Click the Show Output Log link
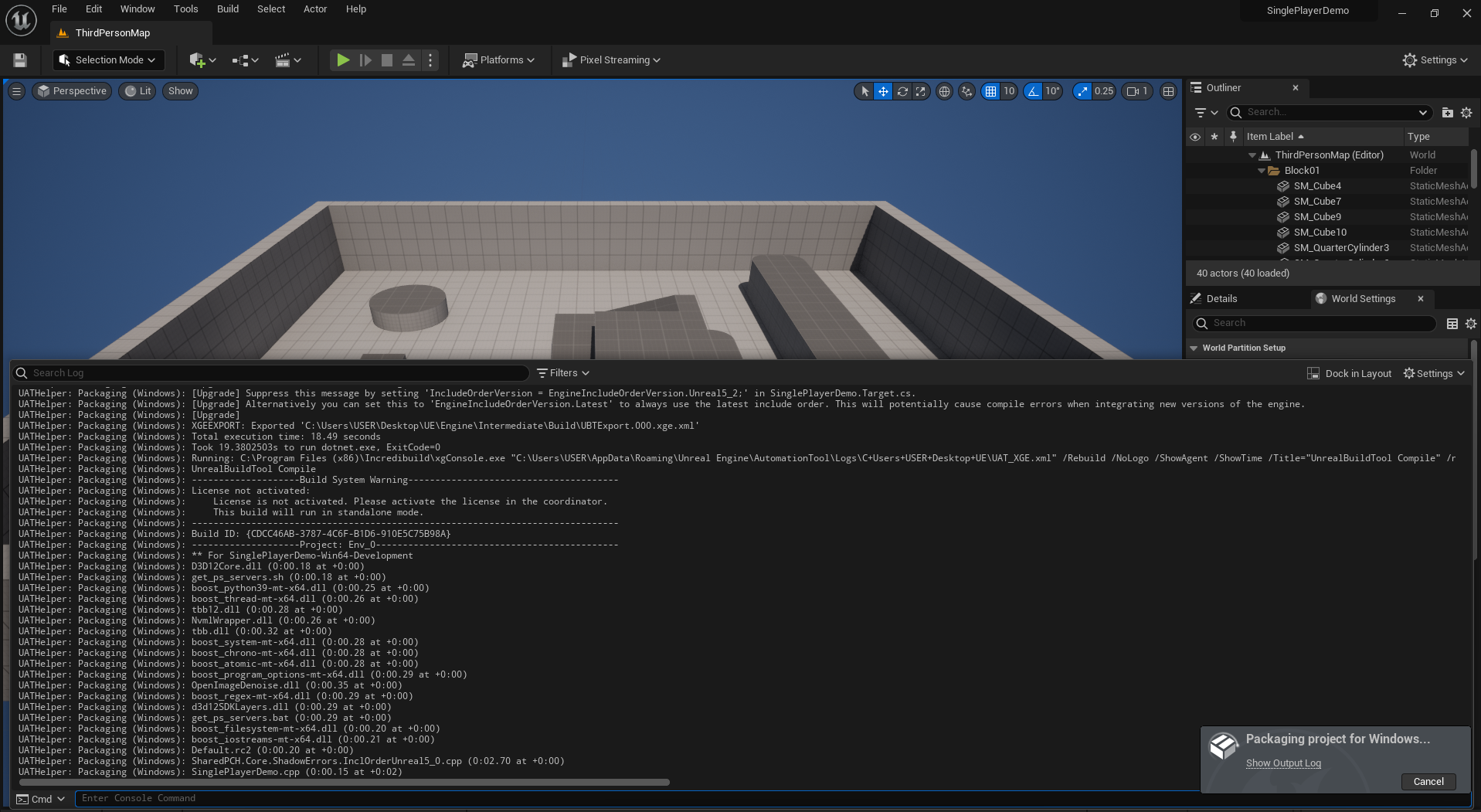 pyautogui.click(x=1283, y=763)
